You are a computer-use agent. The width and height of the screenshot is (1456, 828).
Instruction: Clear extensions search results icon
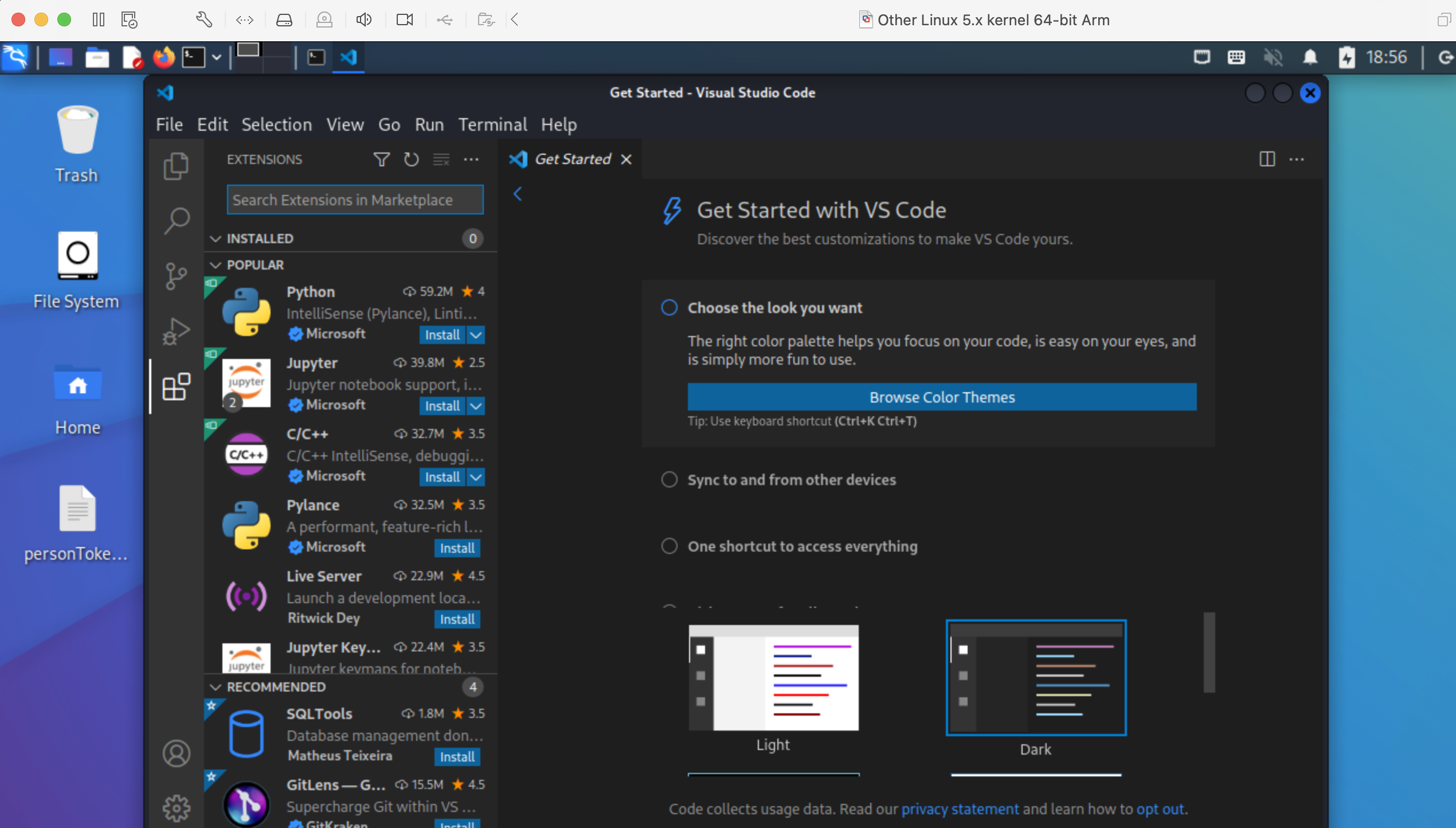[441, 159]
